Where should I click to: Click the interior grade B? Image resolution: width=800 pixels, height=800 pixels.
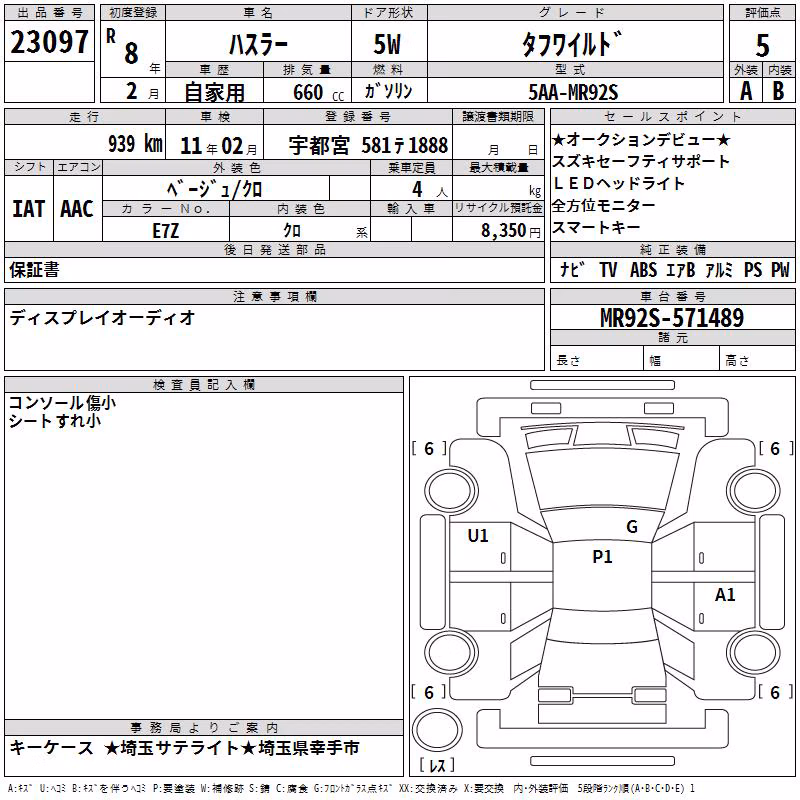click(778, 91)
